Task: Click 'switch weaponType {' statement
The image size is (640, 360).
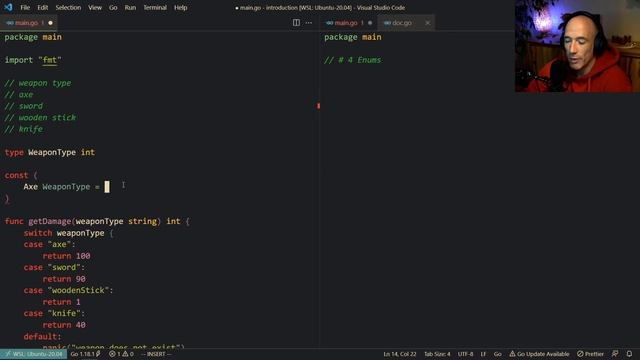Action: [x=68, y=233]
